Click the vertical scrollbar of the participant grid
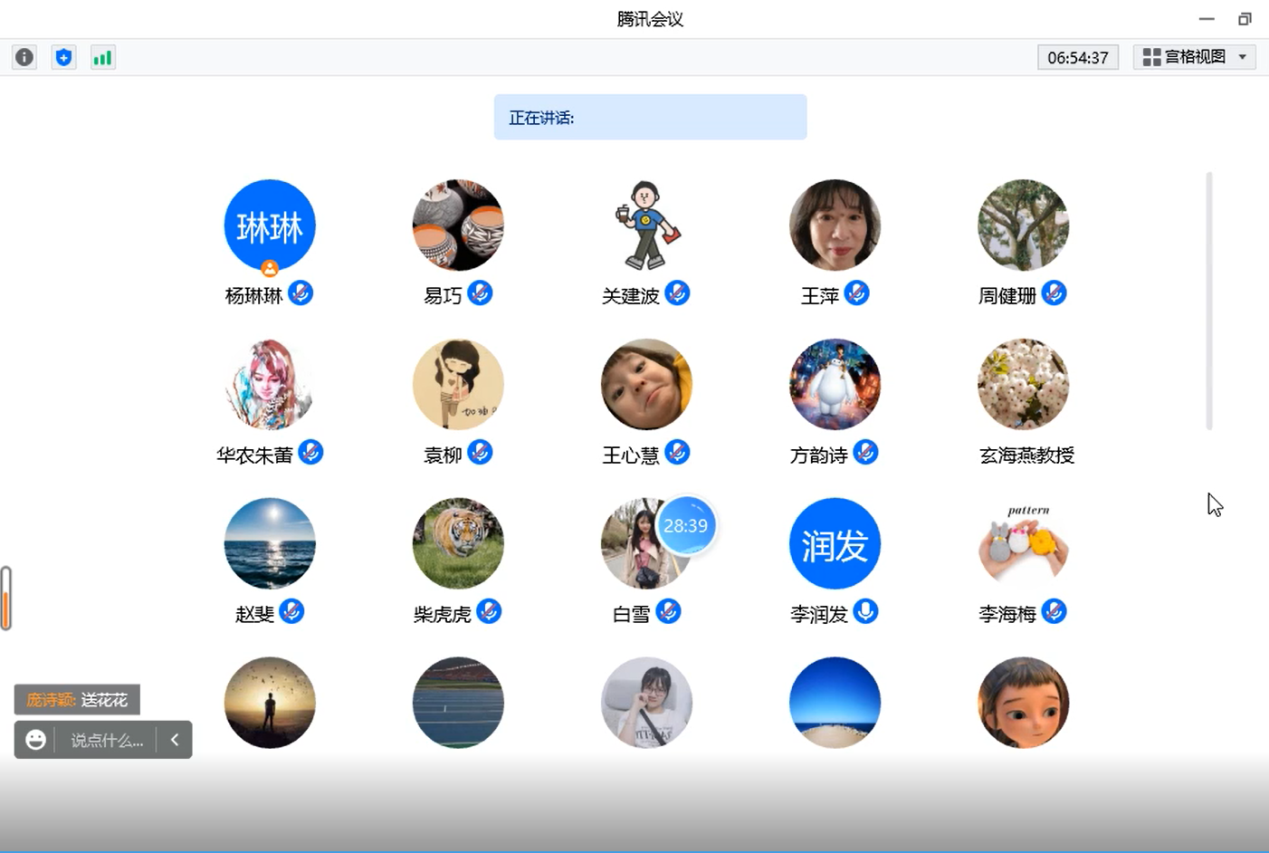Viewport: 1269px width, 853px height. pos(1209,300)
